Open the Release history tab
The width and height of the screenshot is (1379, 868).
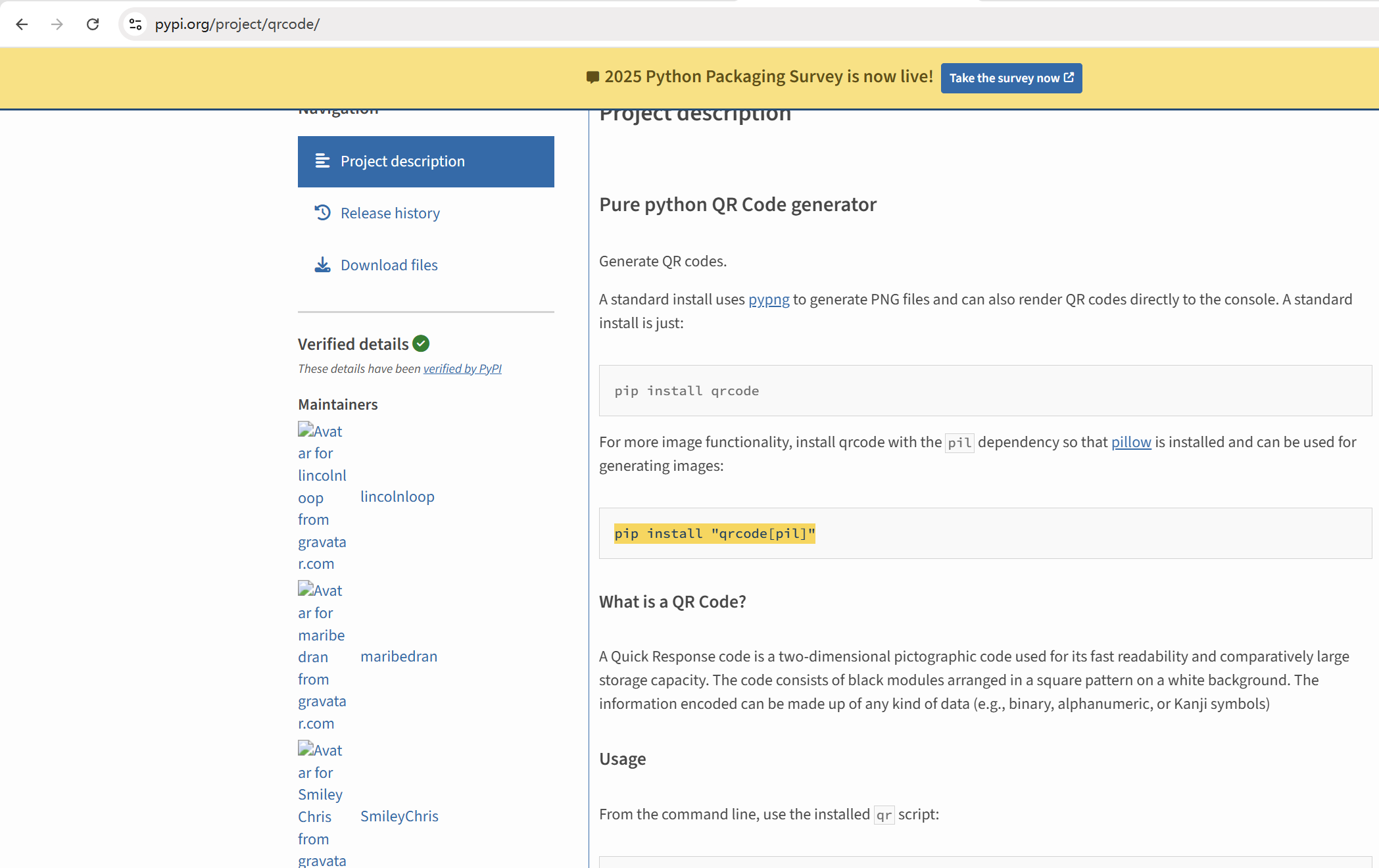coord(426,213)
